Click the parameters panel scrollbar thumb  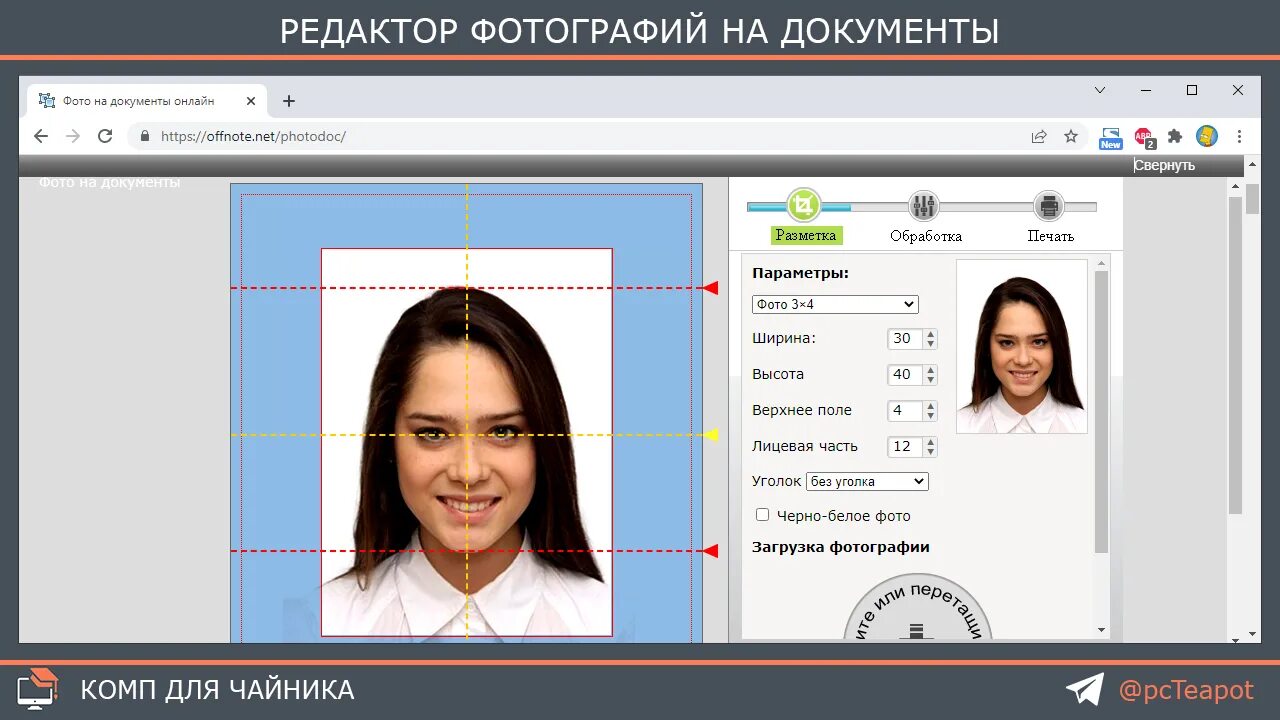click(x=1102, y=411)
